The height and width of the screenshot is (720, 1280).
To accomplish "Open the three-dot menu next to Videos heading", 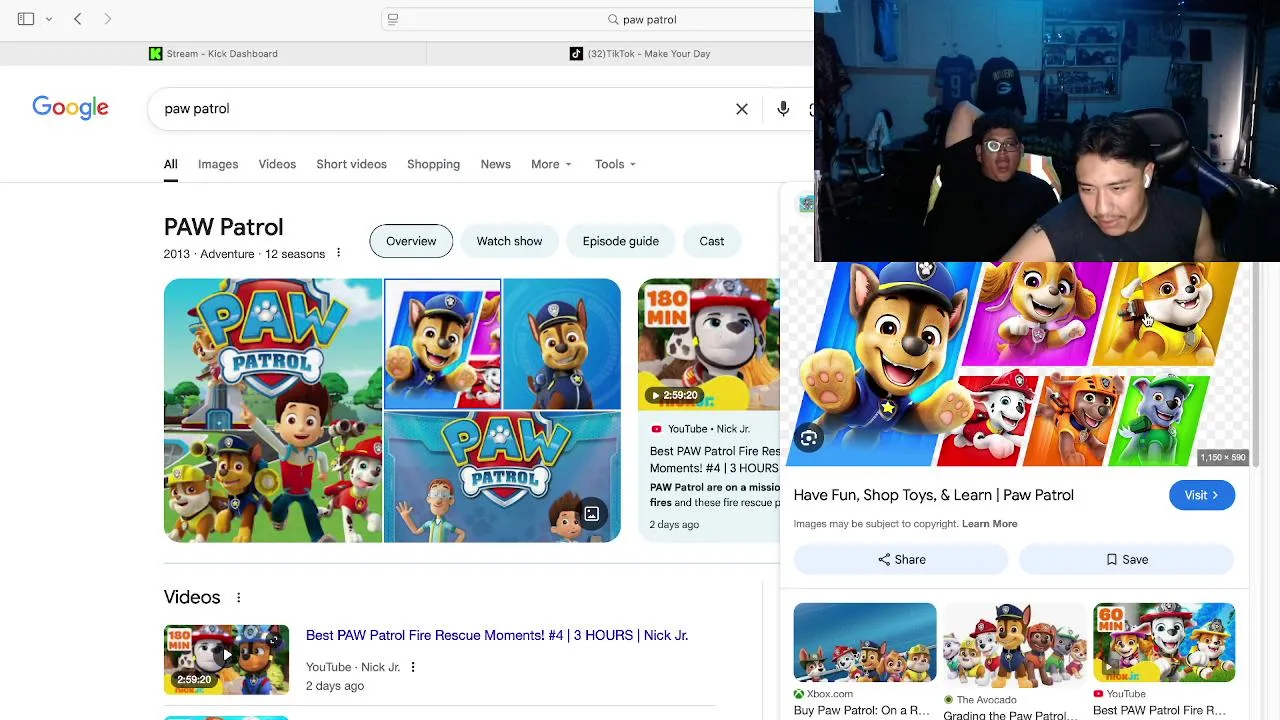I will (x=238, y=598).
